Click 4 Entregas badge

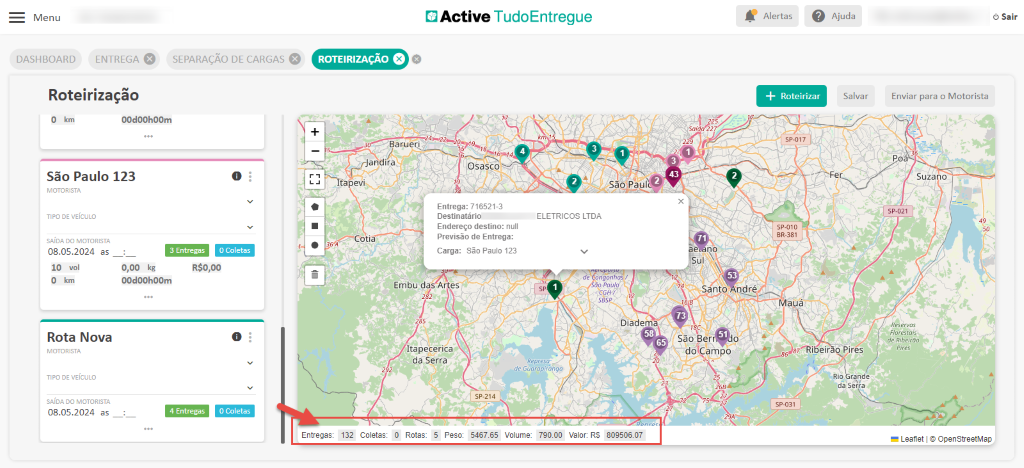pos(187,411)
